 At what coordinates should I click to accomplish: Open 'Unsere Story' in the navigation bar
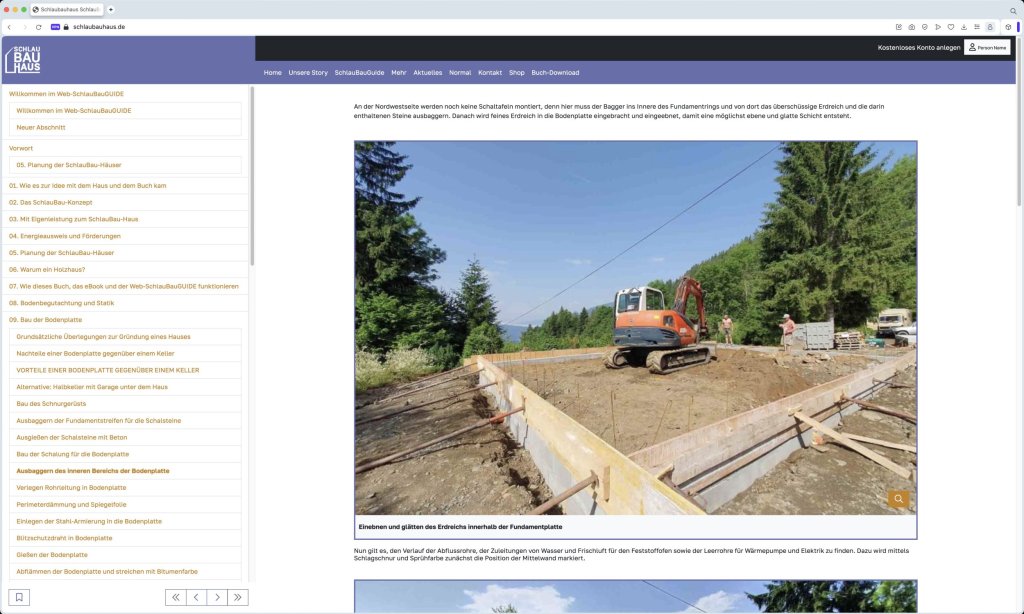[308, 73]
